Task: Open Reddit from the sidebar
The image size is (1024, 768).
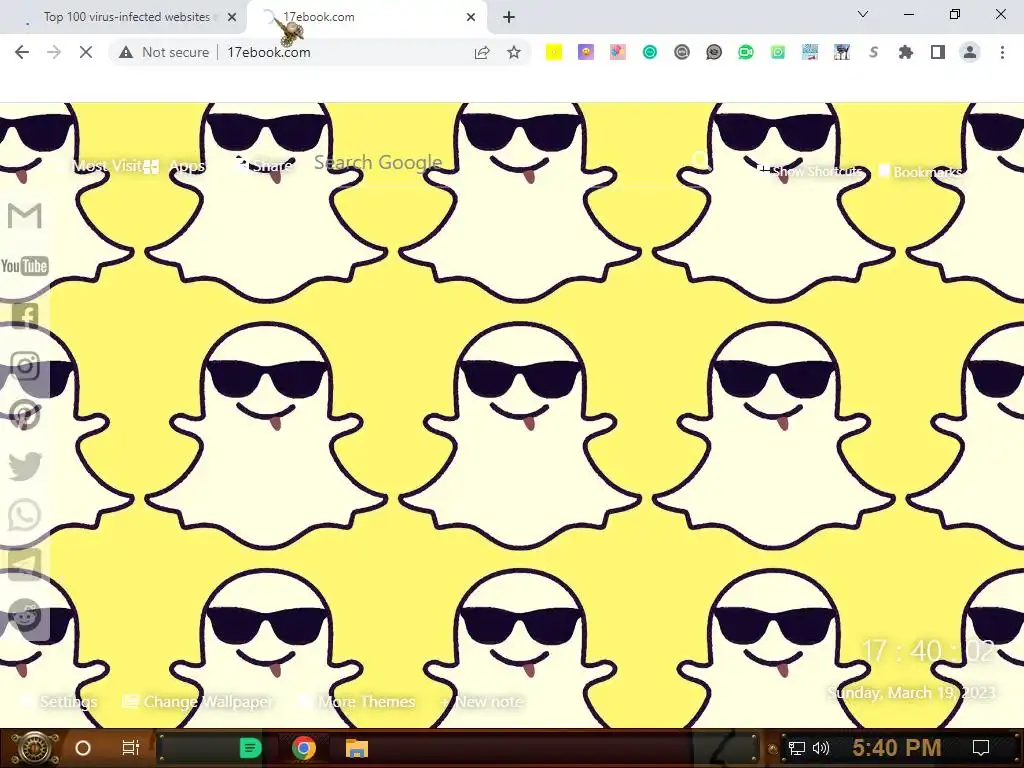Action: (25, 615)
